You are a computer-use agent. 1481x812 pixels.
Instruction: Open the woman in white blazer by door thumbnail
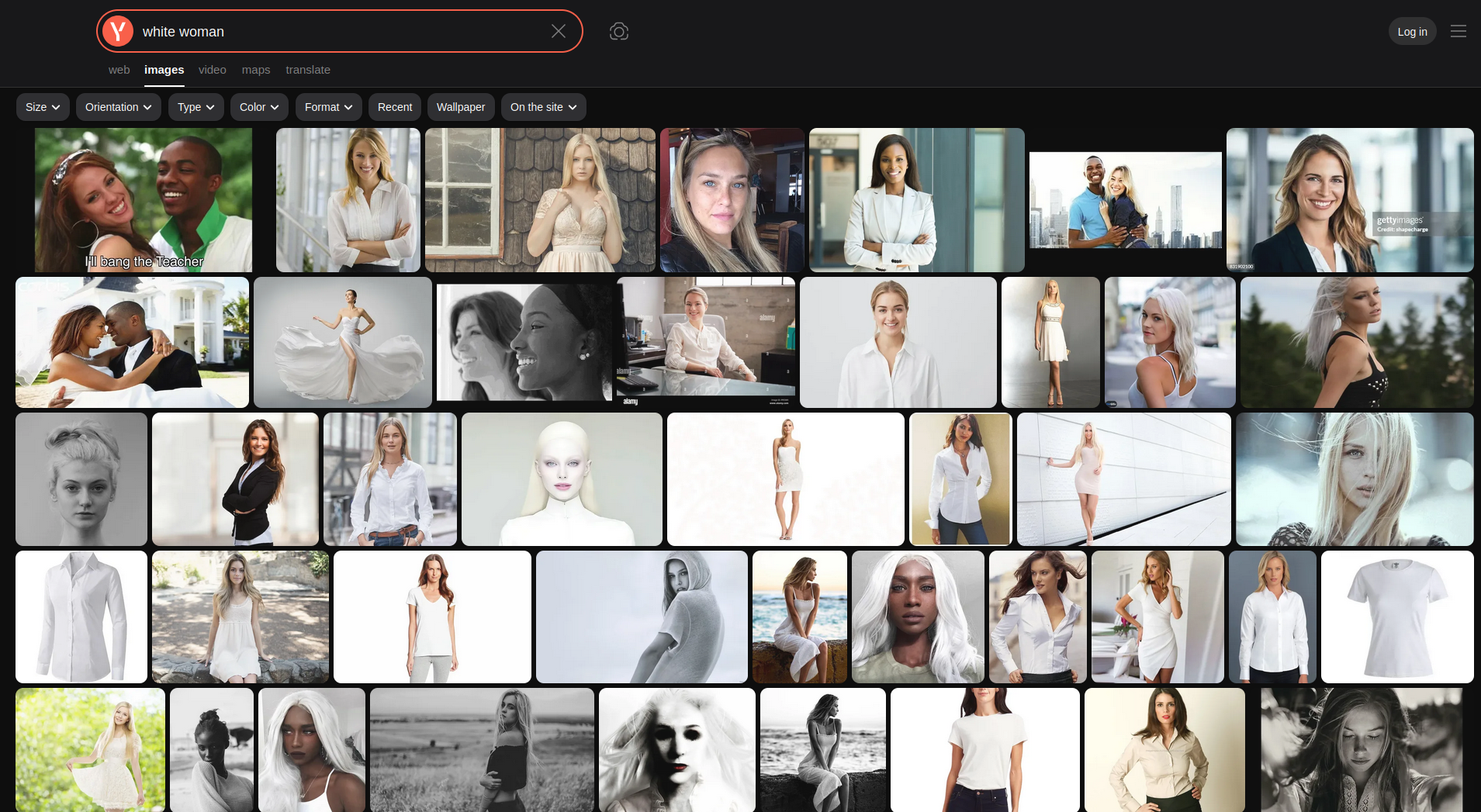coord(917,200)
